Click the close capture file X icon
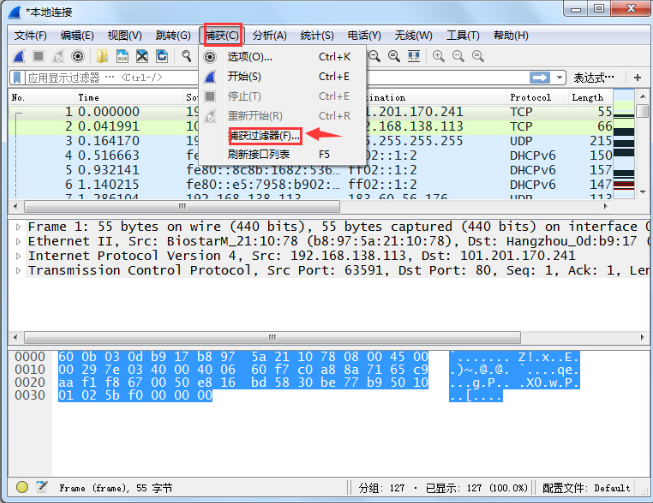This screenshot has height=503, width=653. pyautogui.click(x=142, y=56)
